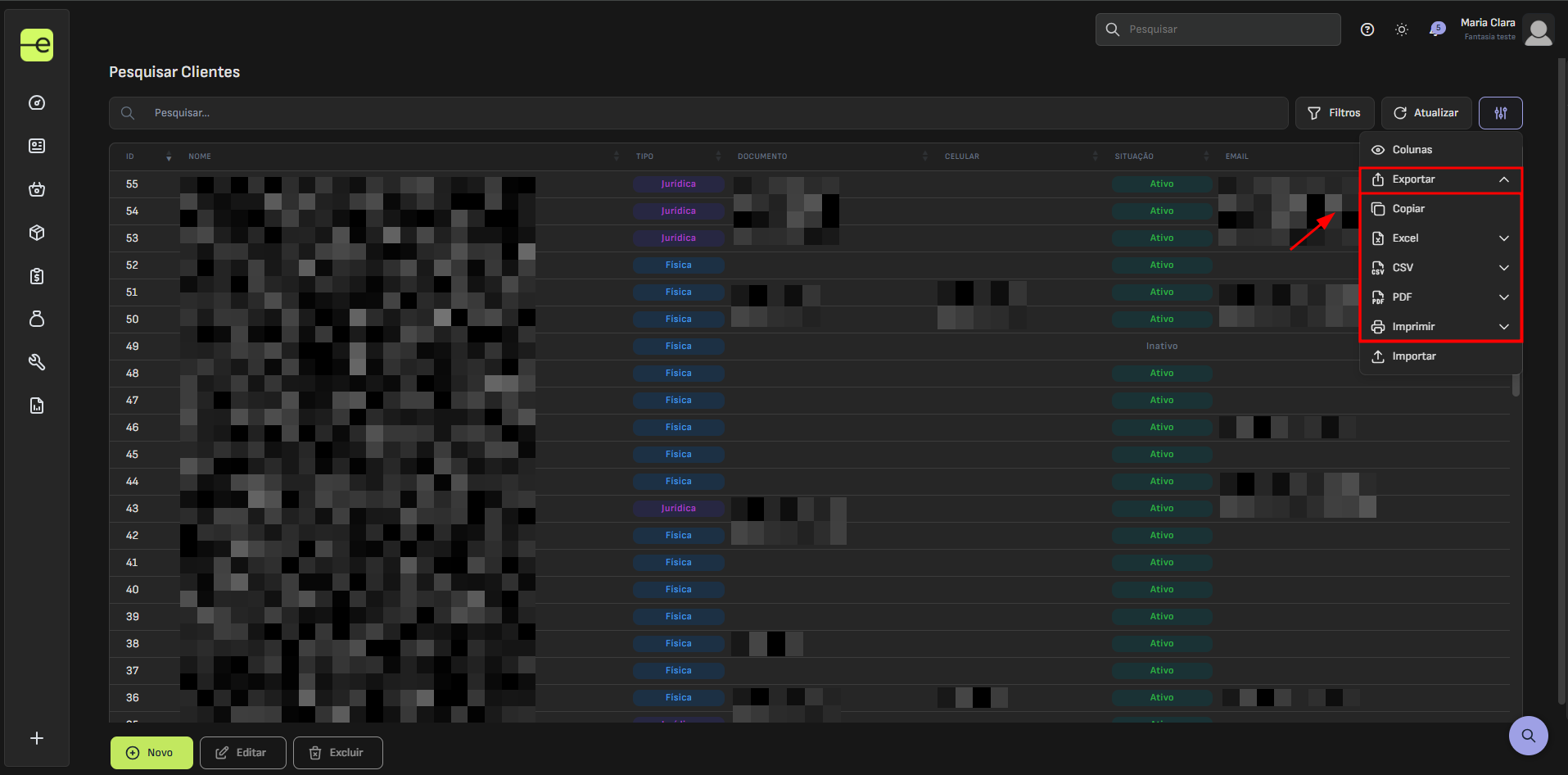Viewport: 1568px width, 775px height.
Task: Select Copiar in export menu
Action: 1441,209
